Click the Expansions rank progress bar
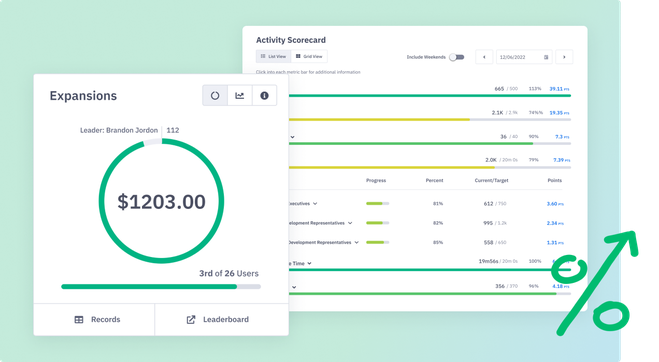 pyautogui.click(x=161, y=287)
